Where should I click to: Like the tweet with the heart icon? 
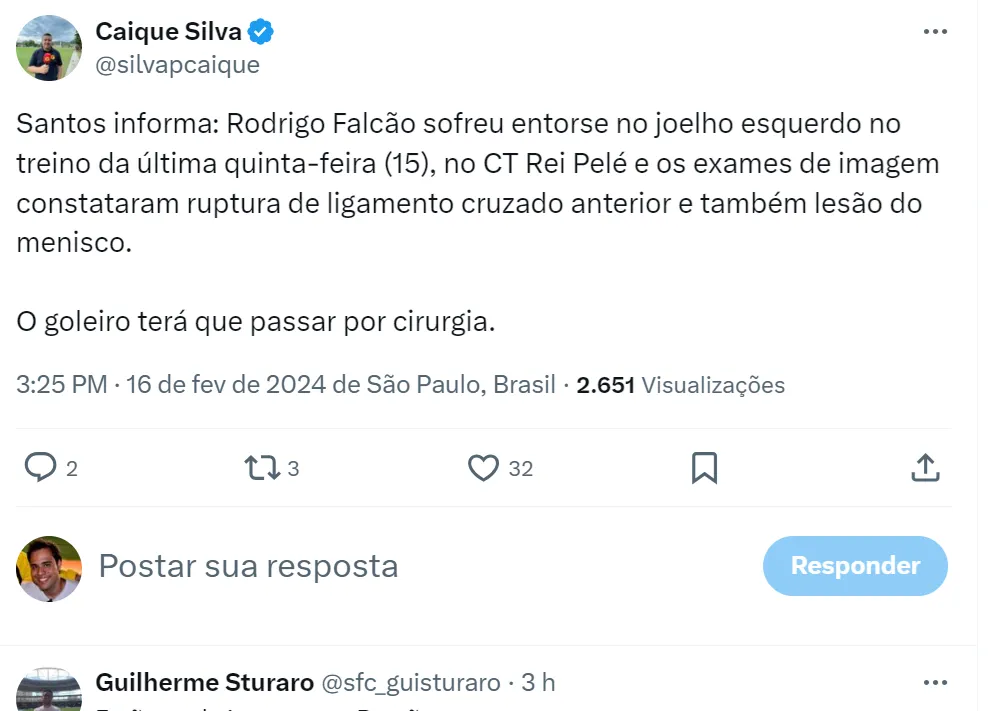click(x=484, y=467)
